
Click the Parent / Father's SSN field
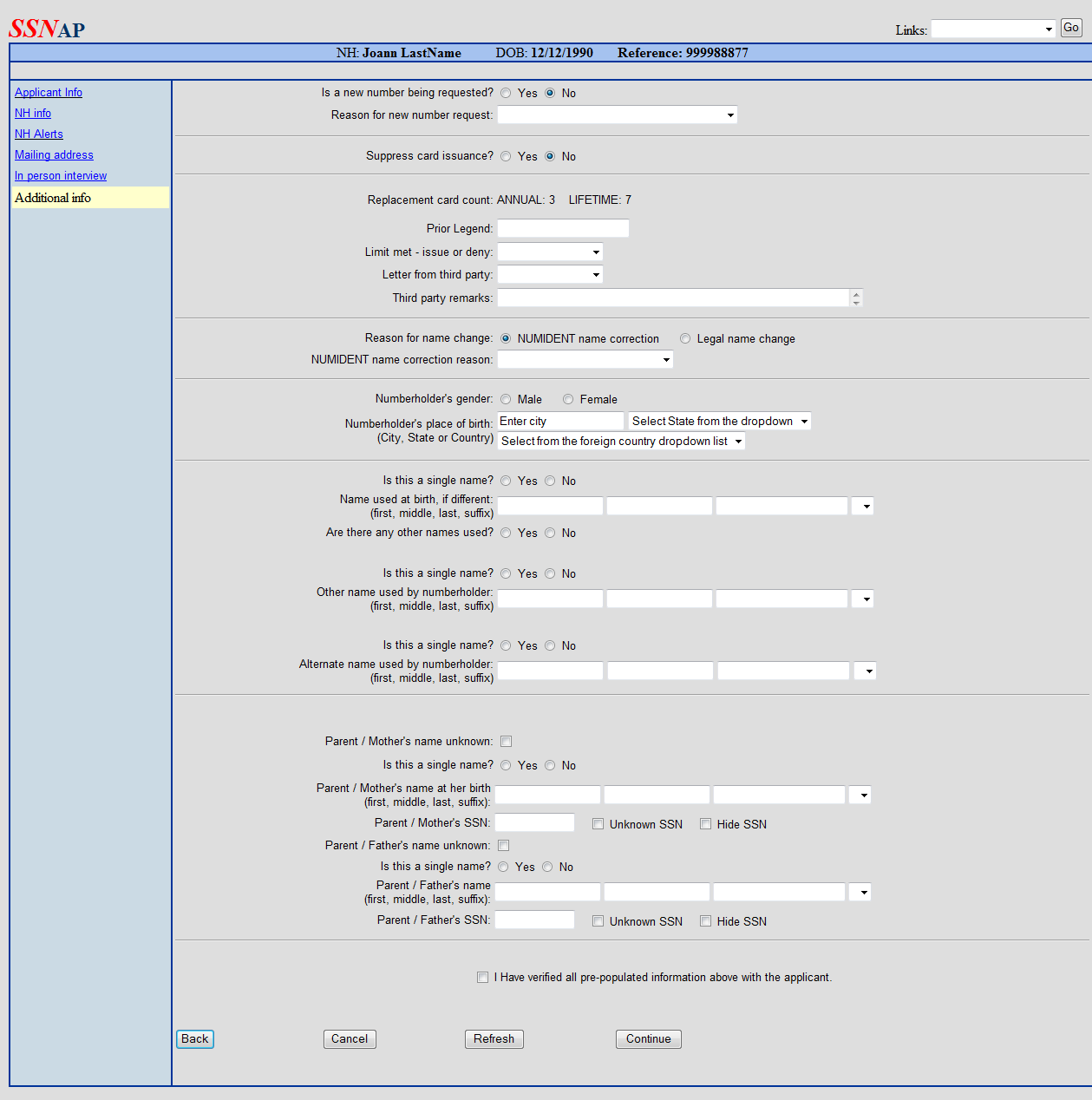tap(534, 920)
